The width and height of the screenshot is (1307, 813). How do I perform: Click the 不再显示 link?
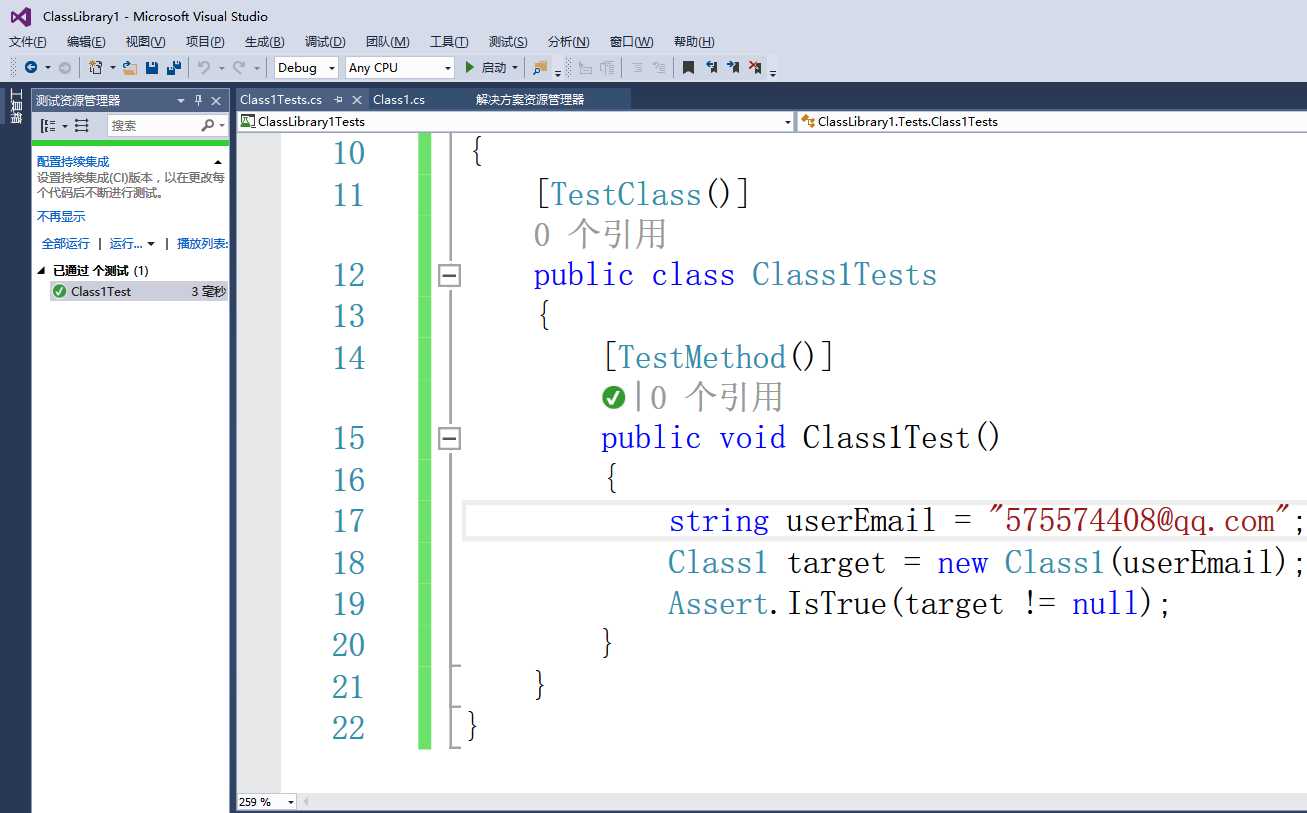61,217
